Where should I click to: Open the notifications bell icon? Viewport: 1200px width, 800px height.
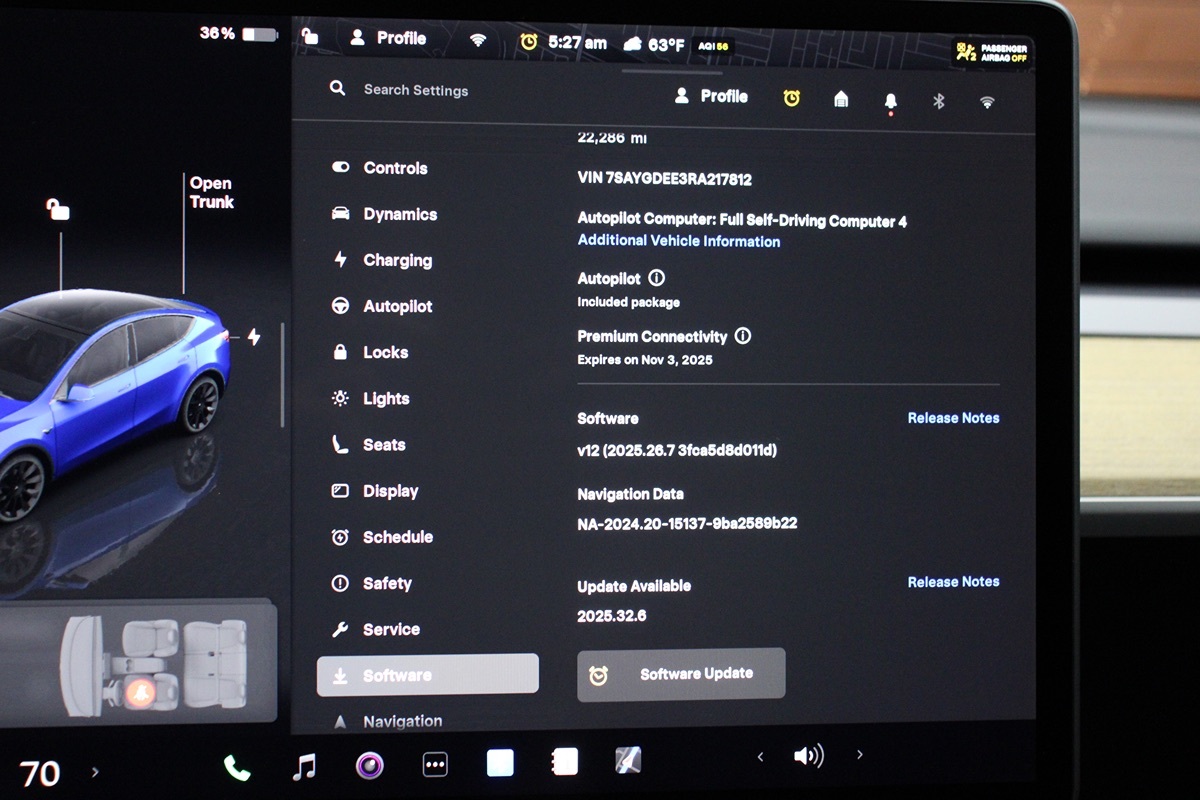point(890,101)
